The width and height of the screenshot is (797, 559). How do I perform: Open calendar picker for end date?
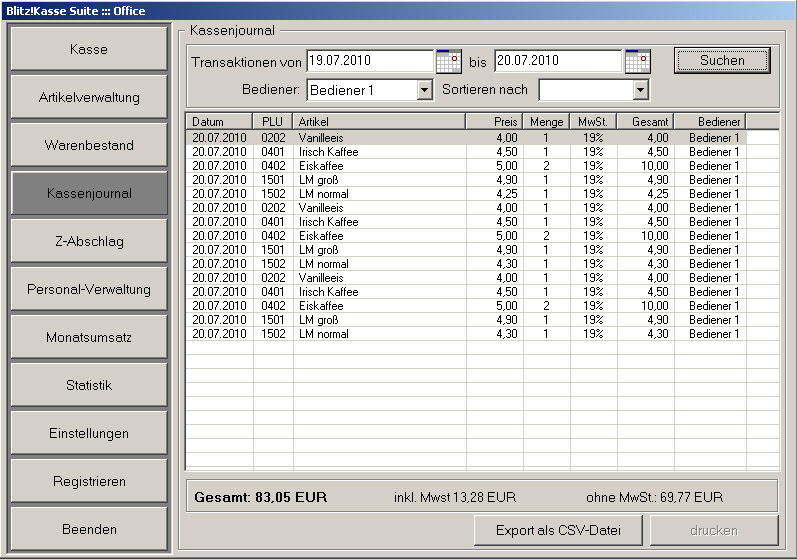point(637,61)
